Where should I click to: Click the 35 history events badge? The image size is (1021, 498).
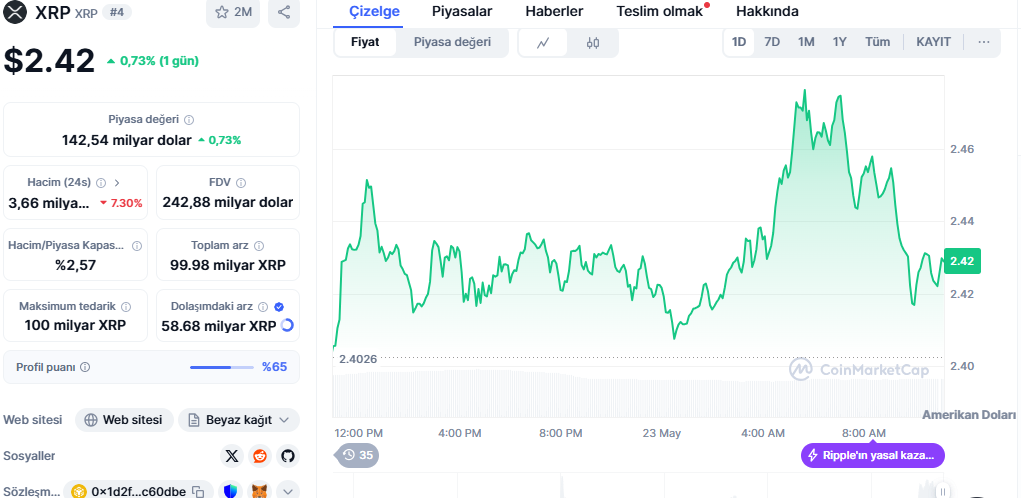tap(357, 455)
